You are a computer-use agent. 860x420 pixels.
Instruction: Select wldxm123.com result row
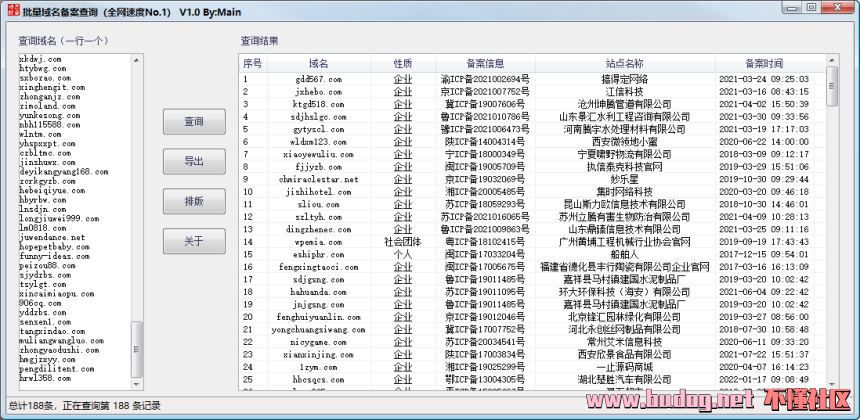click(531, 141)
